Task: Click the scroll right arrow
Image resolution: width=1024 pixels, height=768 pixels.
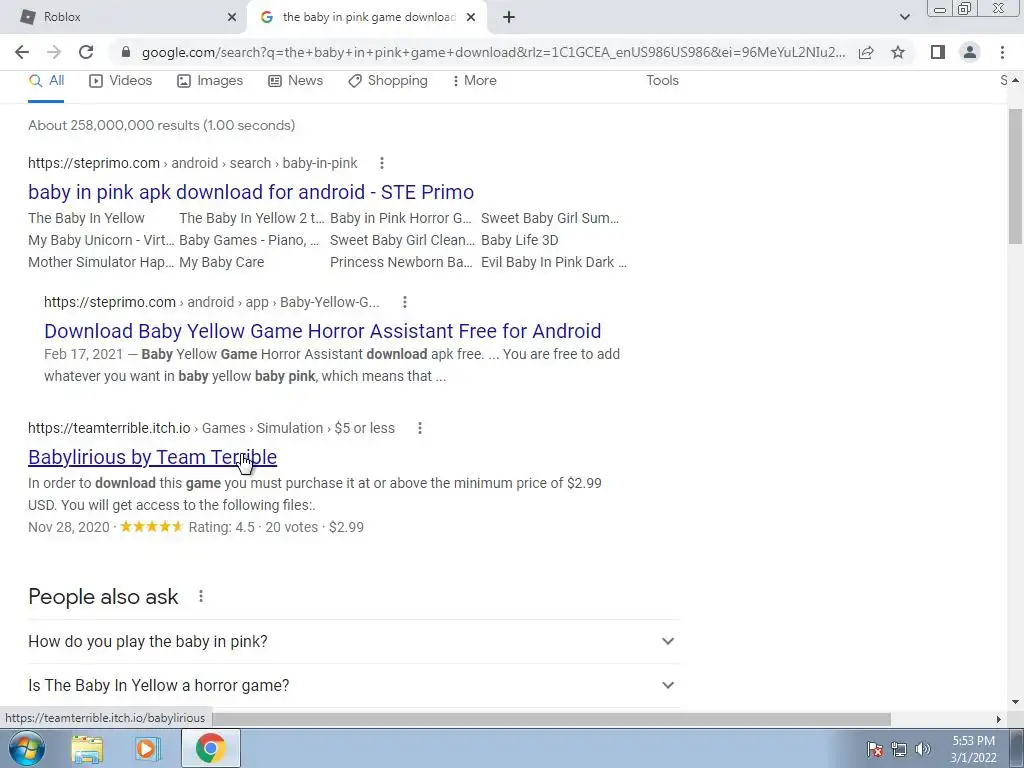Action: point(999,719)
